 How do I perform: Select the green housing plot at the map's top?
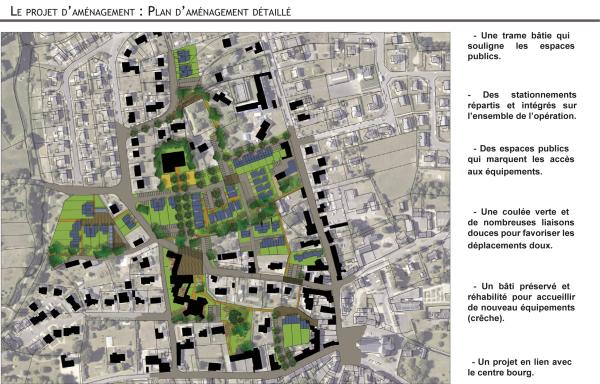[x=186, y=62]
